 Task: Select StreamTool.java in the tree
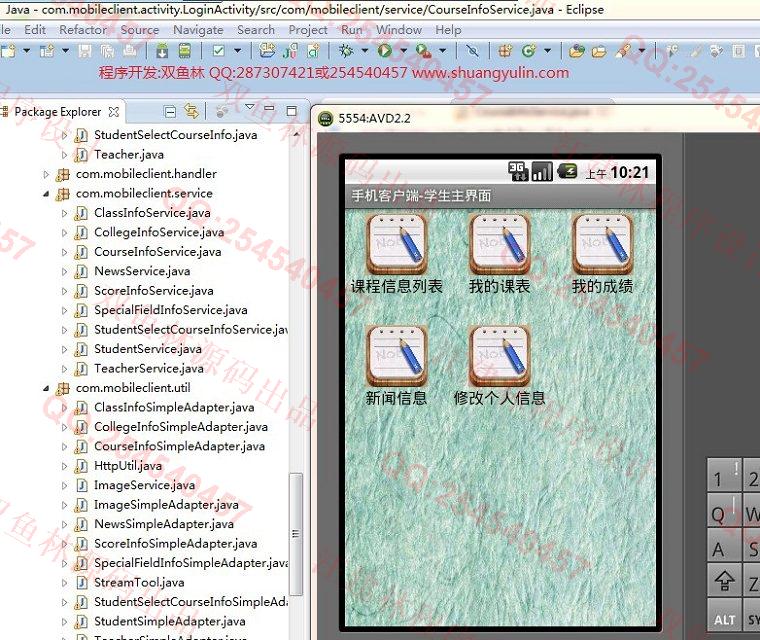[139, 582]
